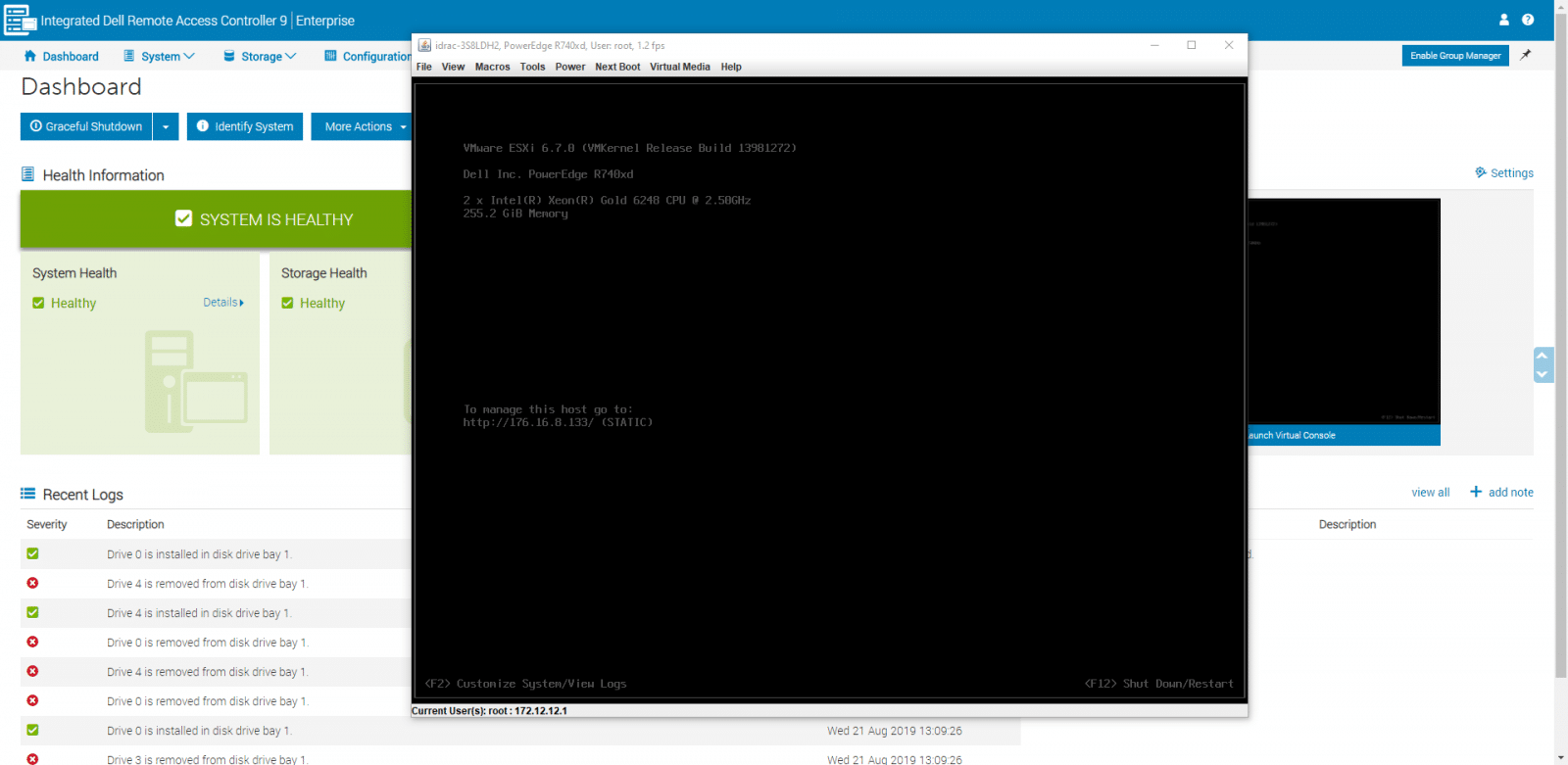Click the Identify System button
The width and height of the screenshot is (1568, 765).
point(245,126)
